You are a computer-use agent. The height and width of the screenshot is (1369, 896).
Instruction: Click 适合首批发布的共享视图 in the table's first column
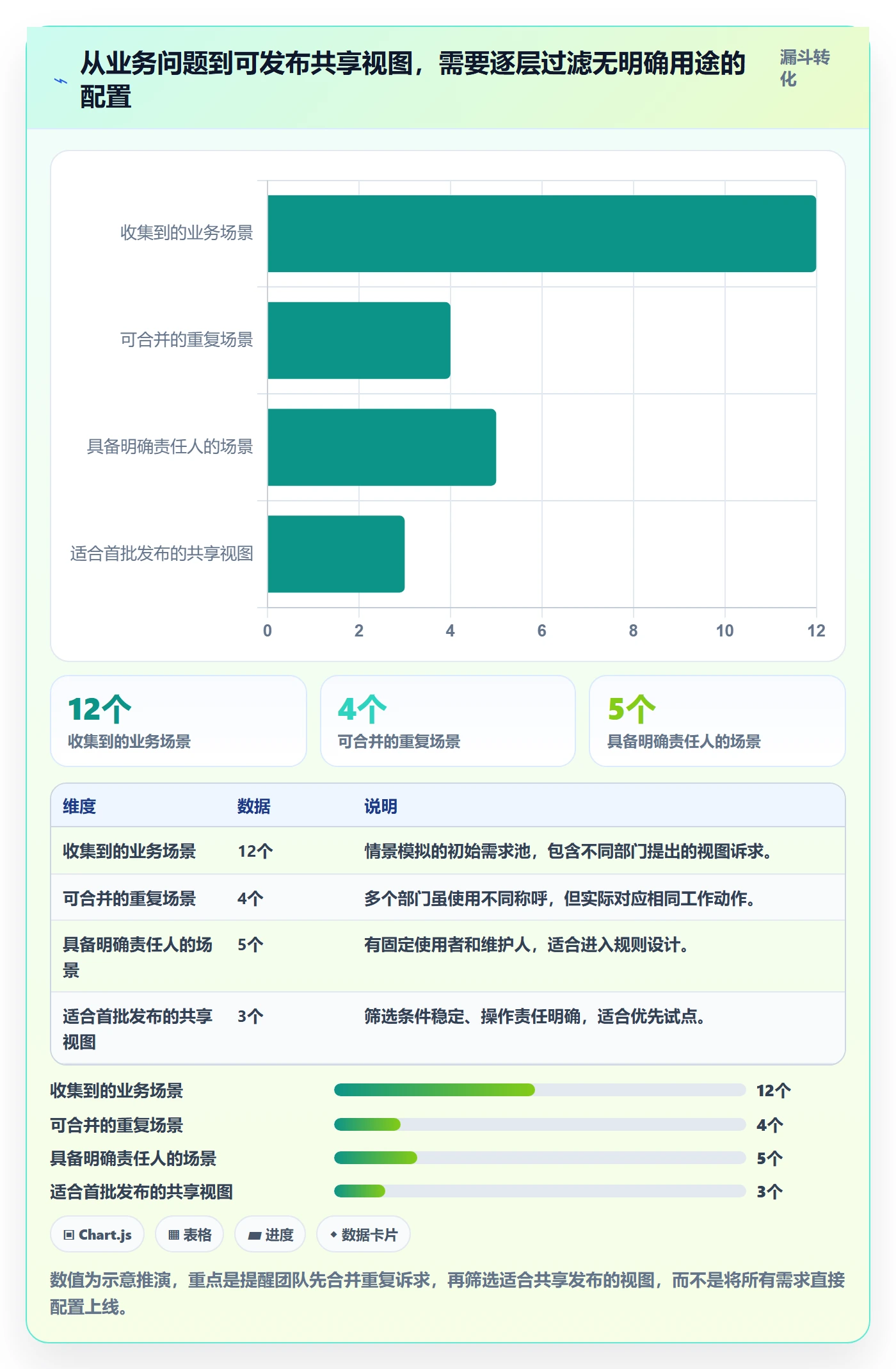click(138, 1029)
